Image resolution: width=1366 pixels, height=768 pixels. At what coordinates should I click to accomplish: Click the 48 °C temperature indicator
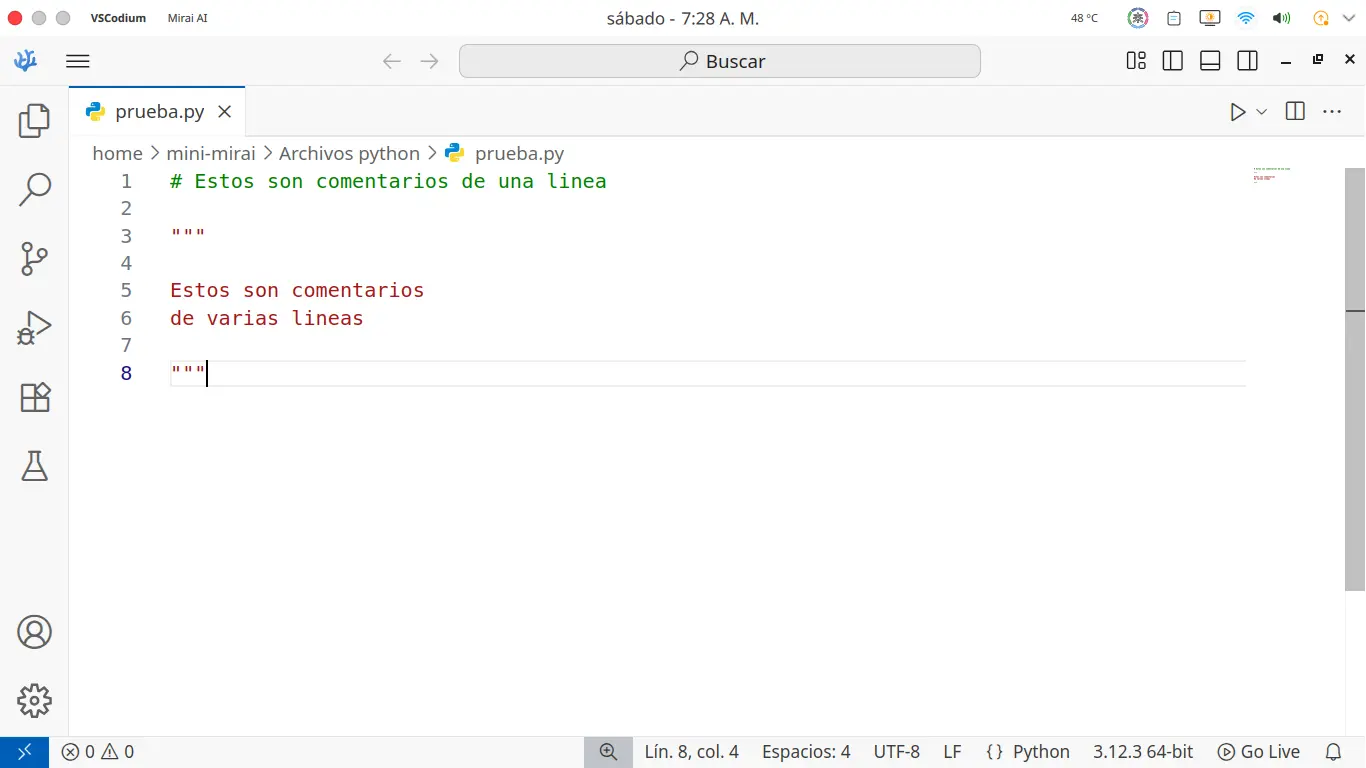coord(1084,18)
